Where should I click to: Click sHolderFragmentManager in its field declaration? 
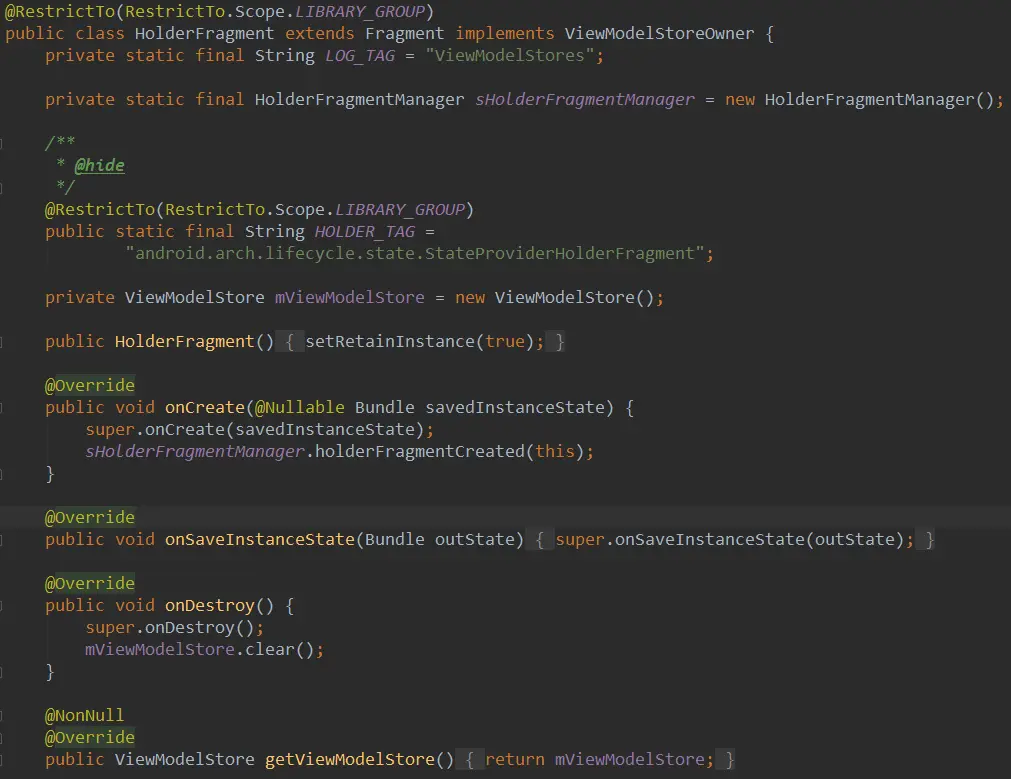(585, 99)
